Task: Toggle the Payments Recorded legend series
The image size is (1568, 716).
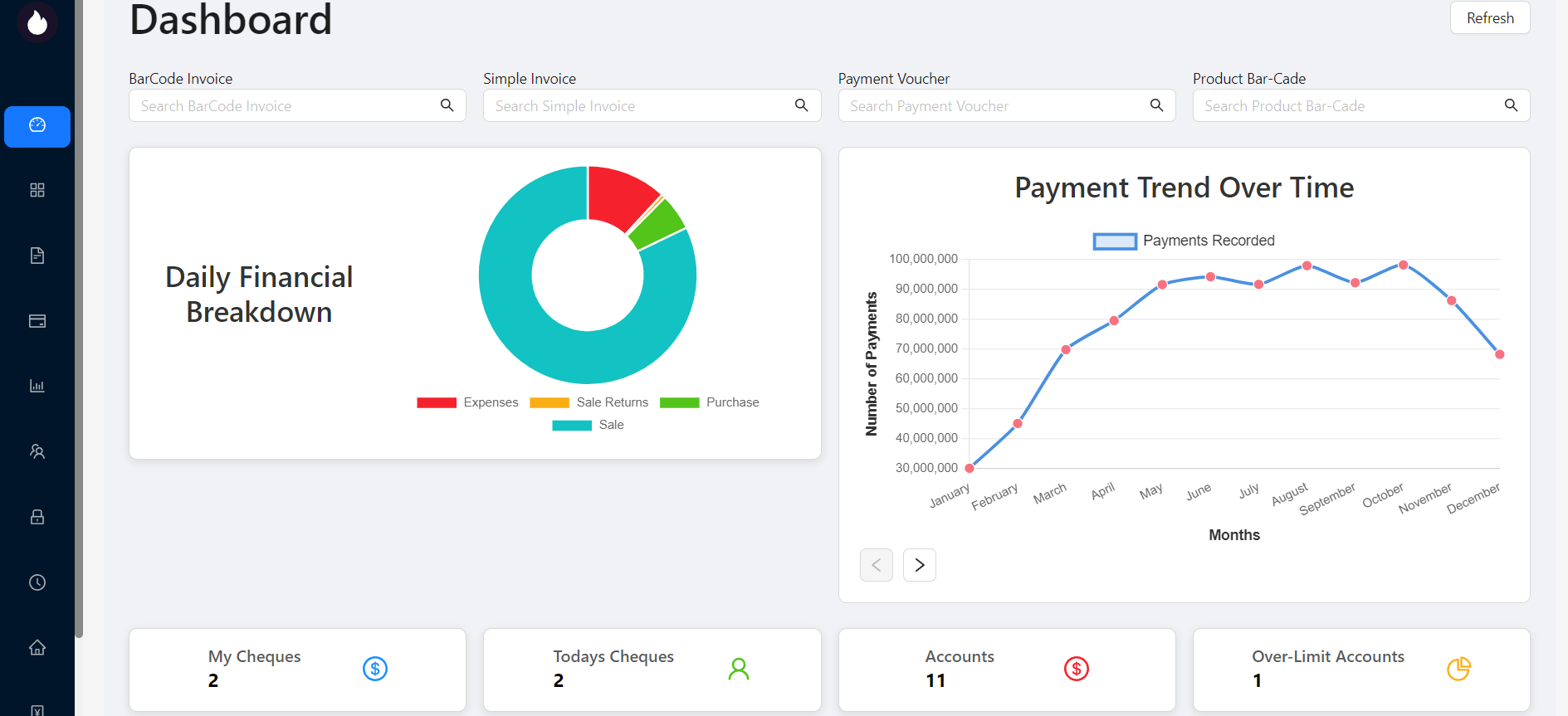Action: point(1184,241)
